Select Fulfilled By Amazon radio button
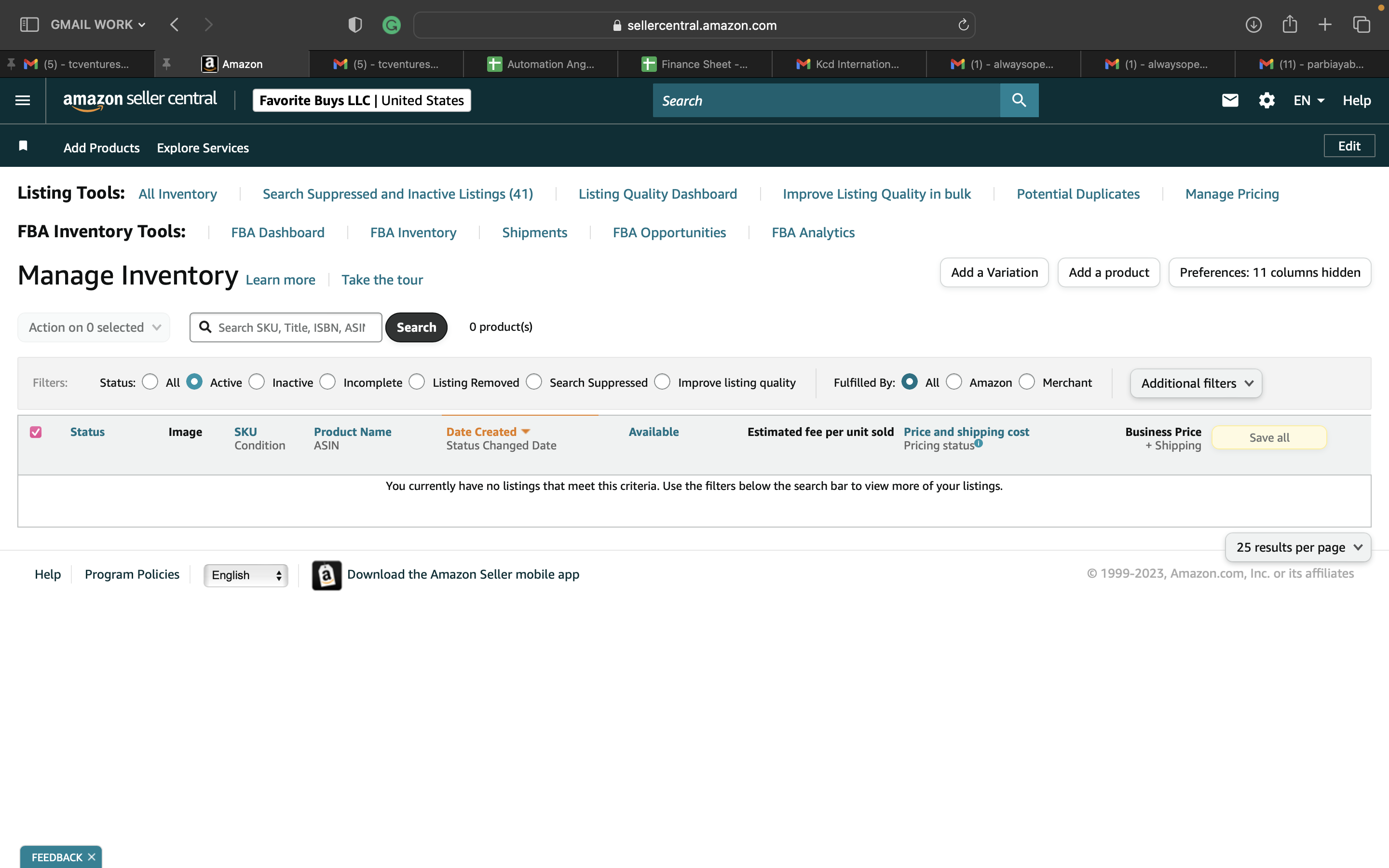 coord(954,382)
